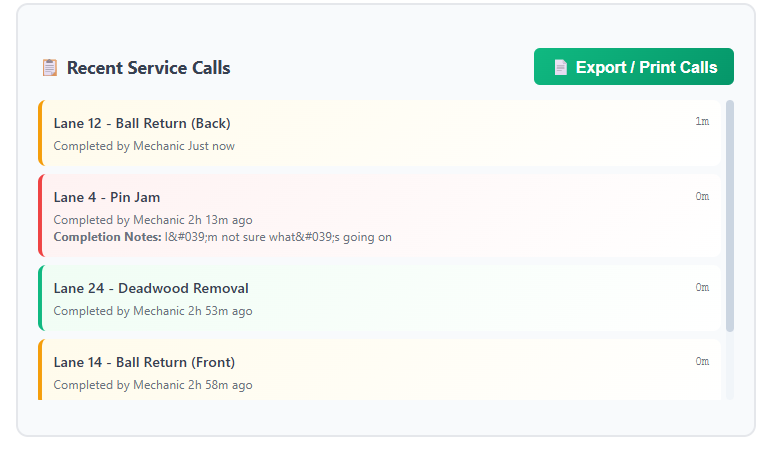Viewport: 779px width, 450px height.
Task: Click the Recent Service Calls heading
Action: pos(148,68)
